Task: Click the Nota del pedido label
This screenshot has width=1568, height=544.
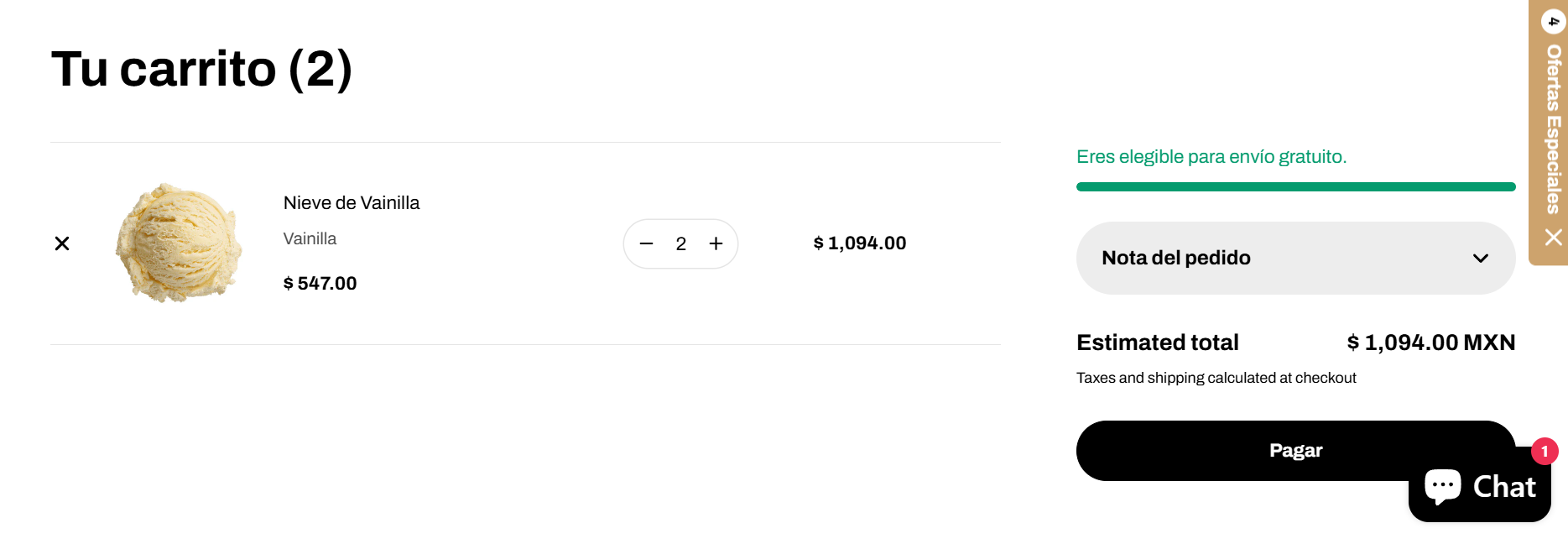Action: (1175, 258)
